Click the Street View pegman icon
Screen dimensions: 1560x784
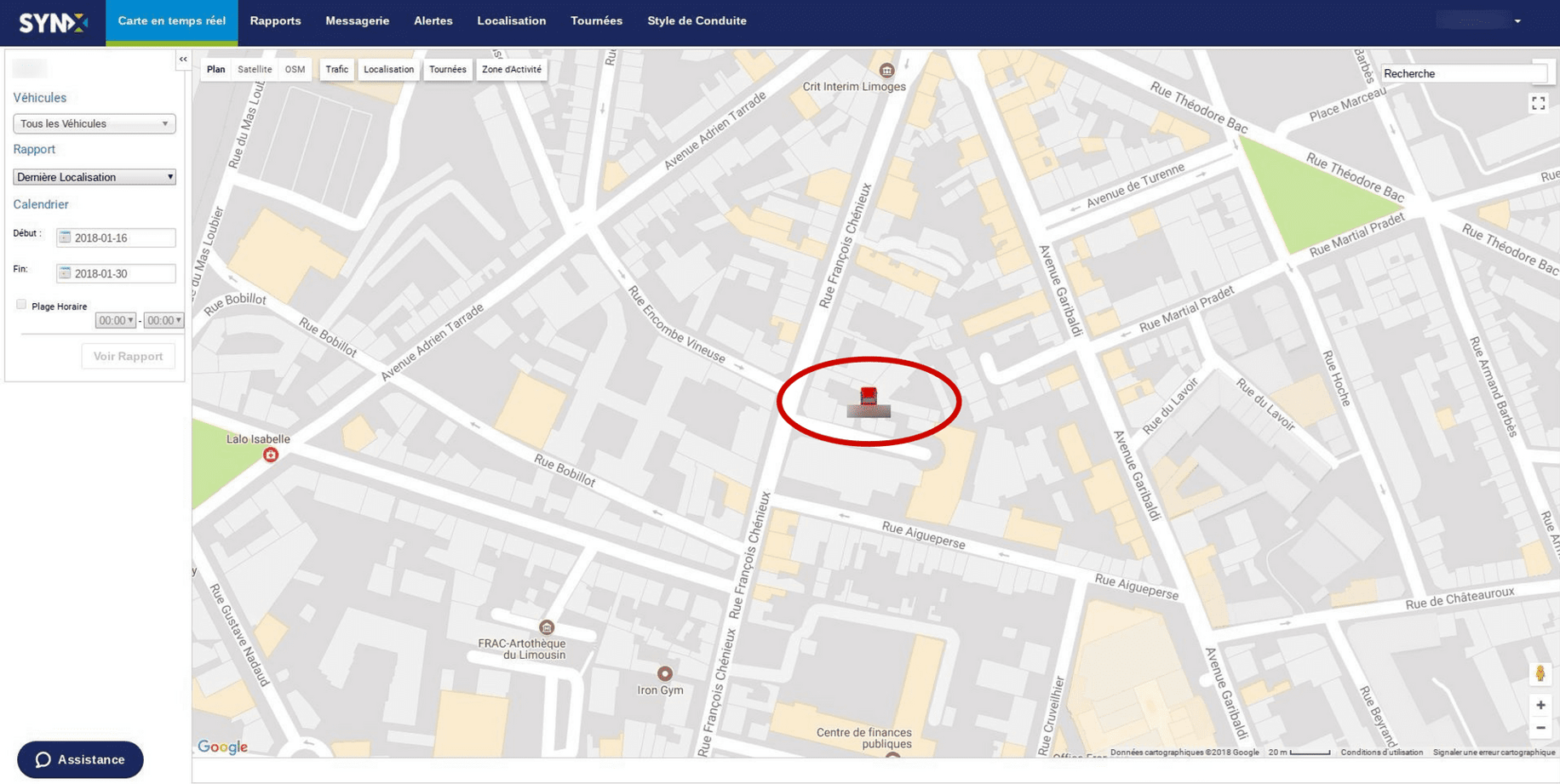coord(1540,673)
